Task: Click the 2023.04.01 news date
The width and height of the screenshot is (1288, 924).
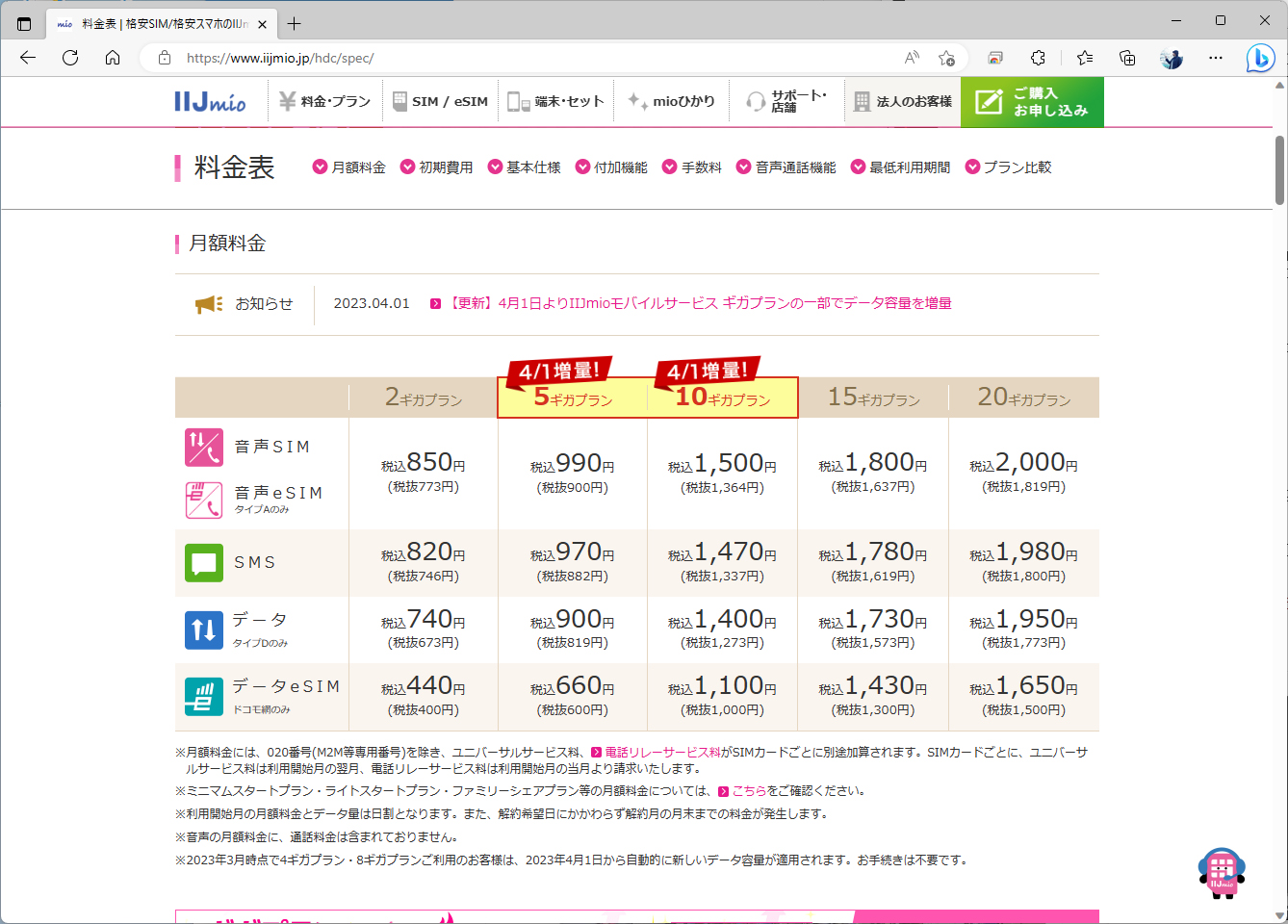Action: point(372,303)
